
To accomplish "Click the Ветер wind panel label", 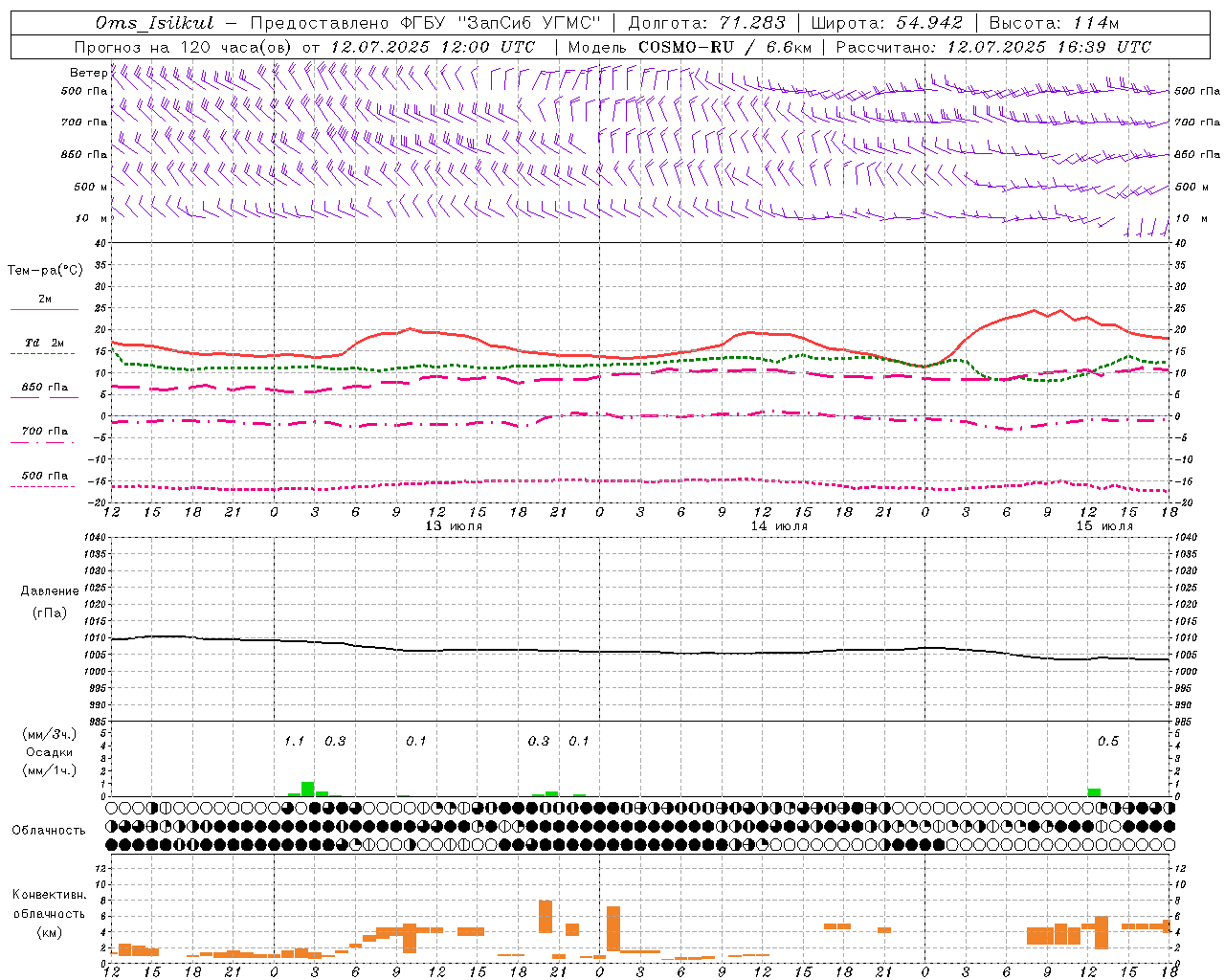I will (x=88, y=73).
